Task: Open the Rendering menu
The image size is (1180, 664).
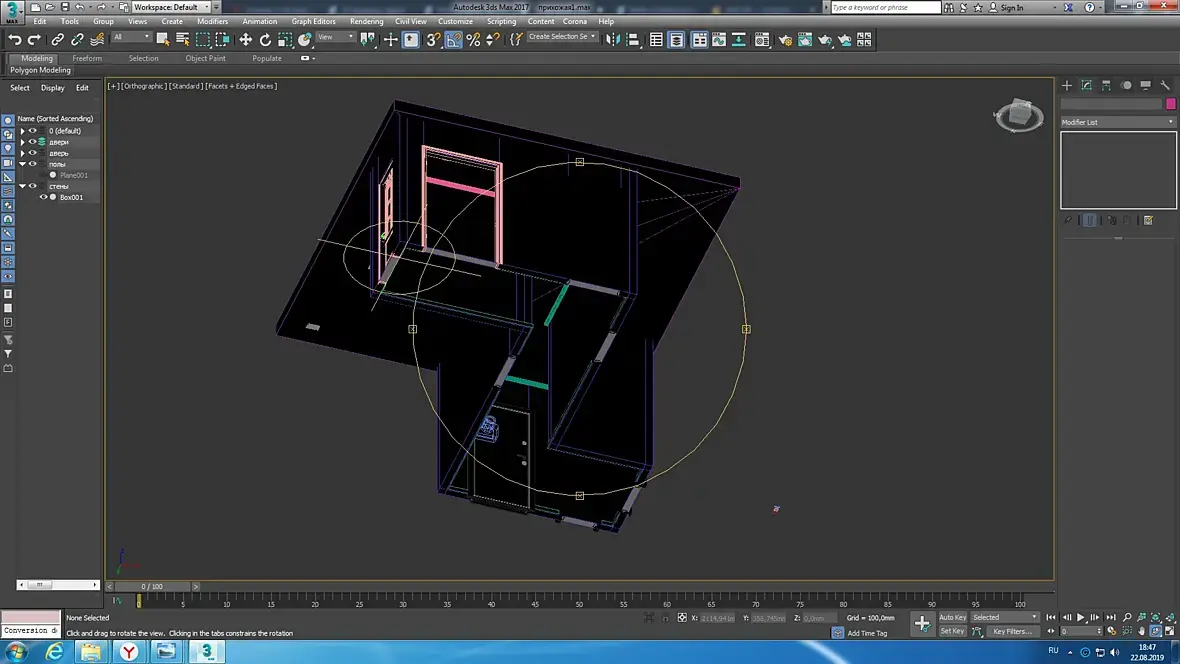Action: [366, 21]
